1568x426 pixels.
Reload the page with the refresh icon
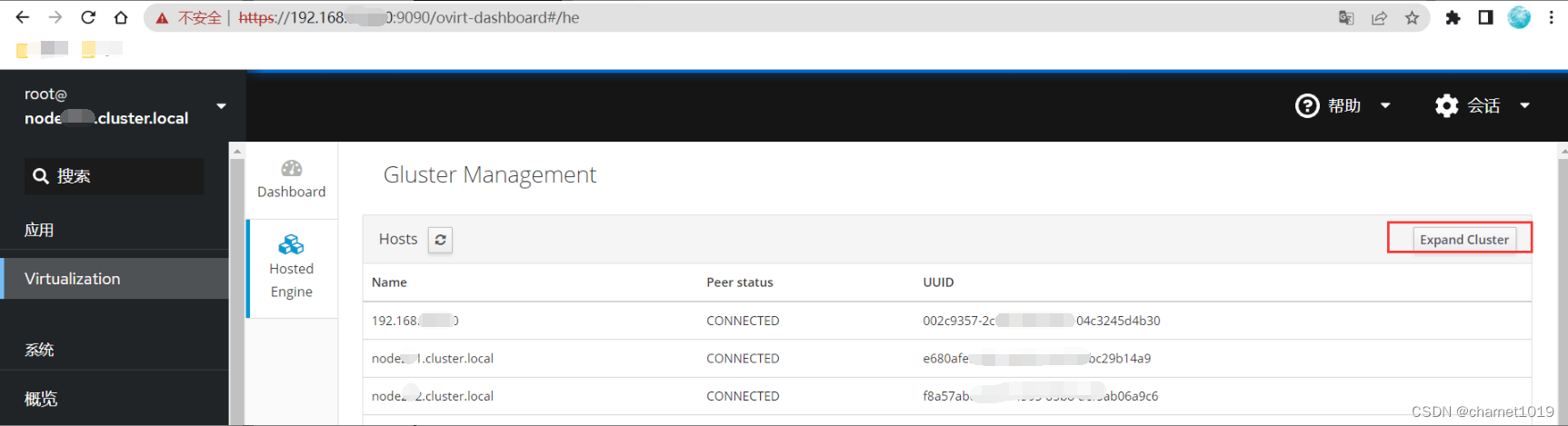(88, 17)
